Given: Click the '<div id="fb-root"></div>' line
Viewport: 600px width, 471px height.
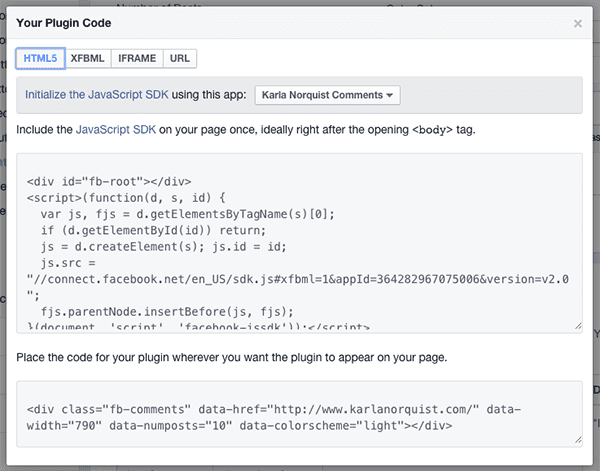Looking at the screenshot, I should tap(109, 181).
